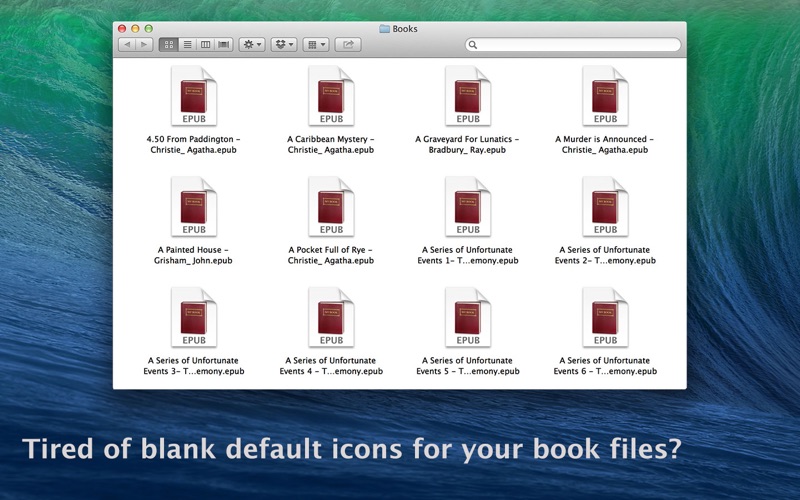Close the Books Finder window
This screenshot has width=800, height=500.
[x=122, y=29]
